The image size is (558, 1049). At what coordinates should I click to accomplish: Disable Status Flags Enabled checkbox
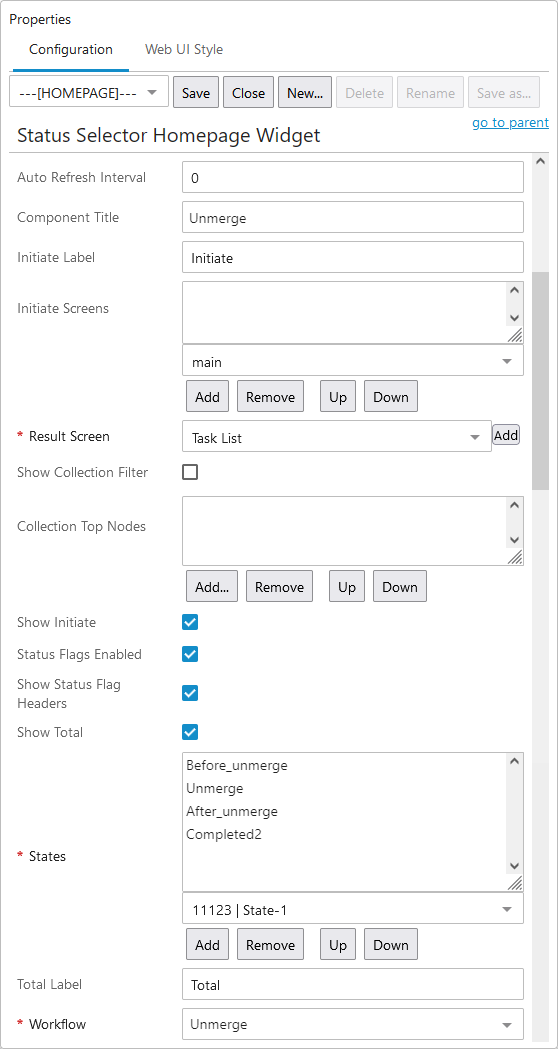(x=190, y=654)
